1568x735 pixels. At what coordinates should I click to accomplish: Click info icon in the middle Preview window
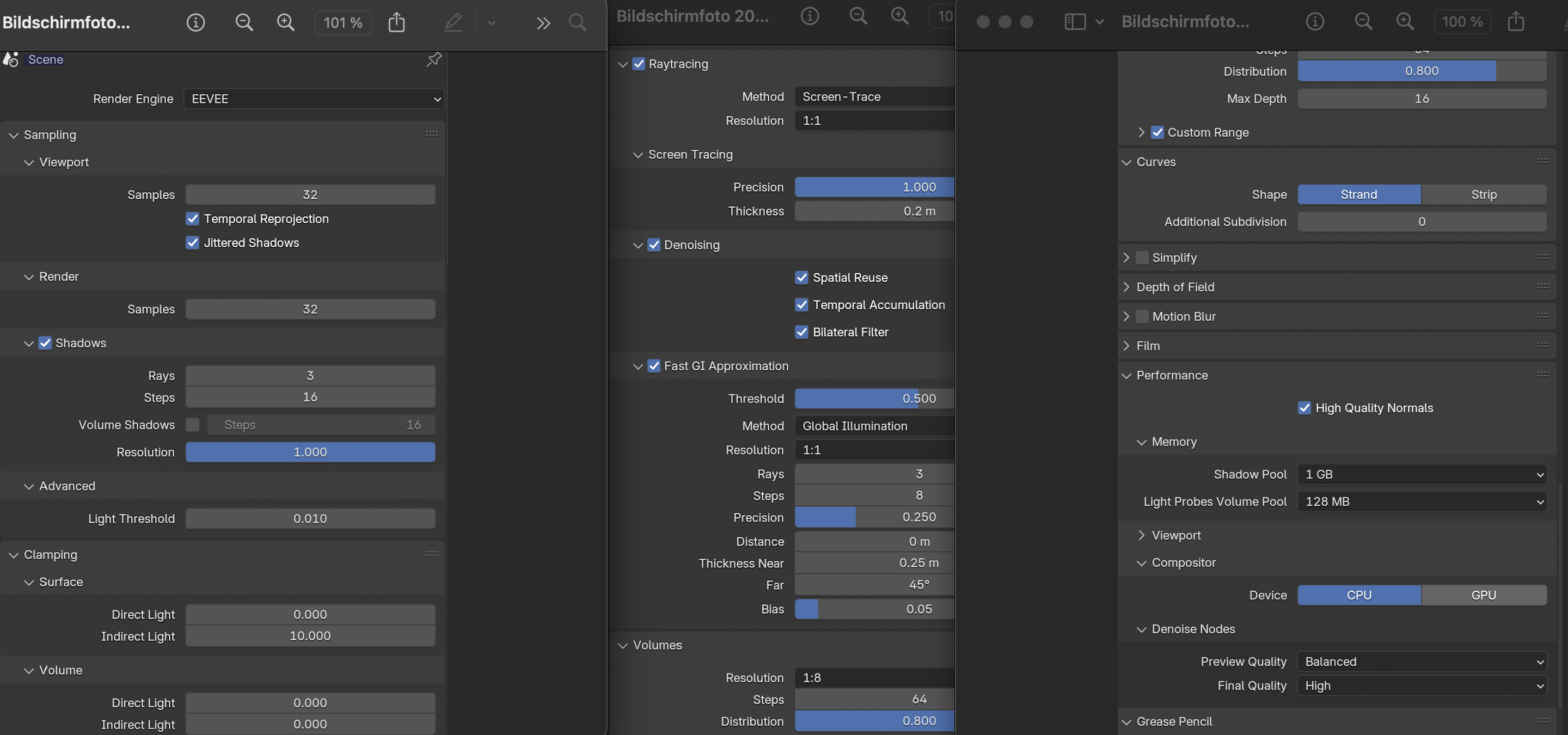[x=810, y=16]
